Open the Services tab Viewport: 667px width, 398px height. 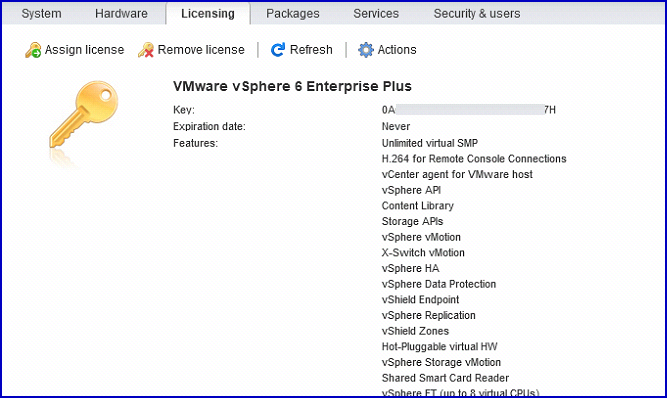pyautogui.click(x=376, y=14)
